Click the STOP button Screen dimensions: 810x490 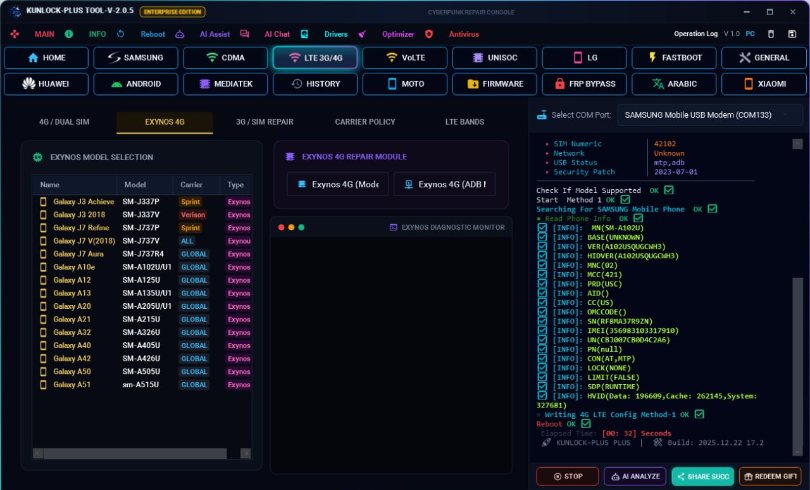pos(568,477)
